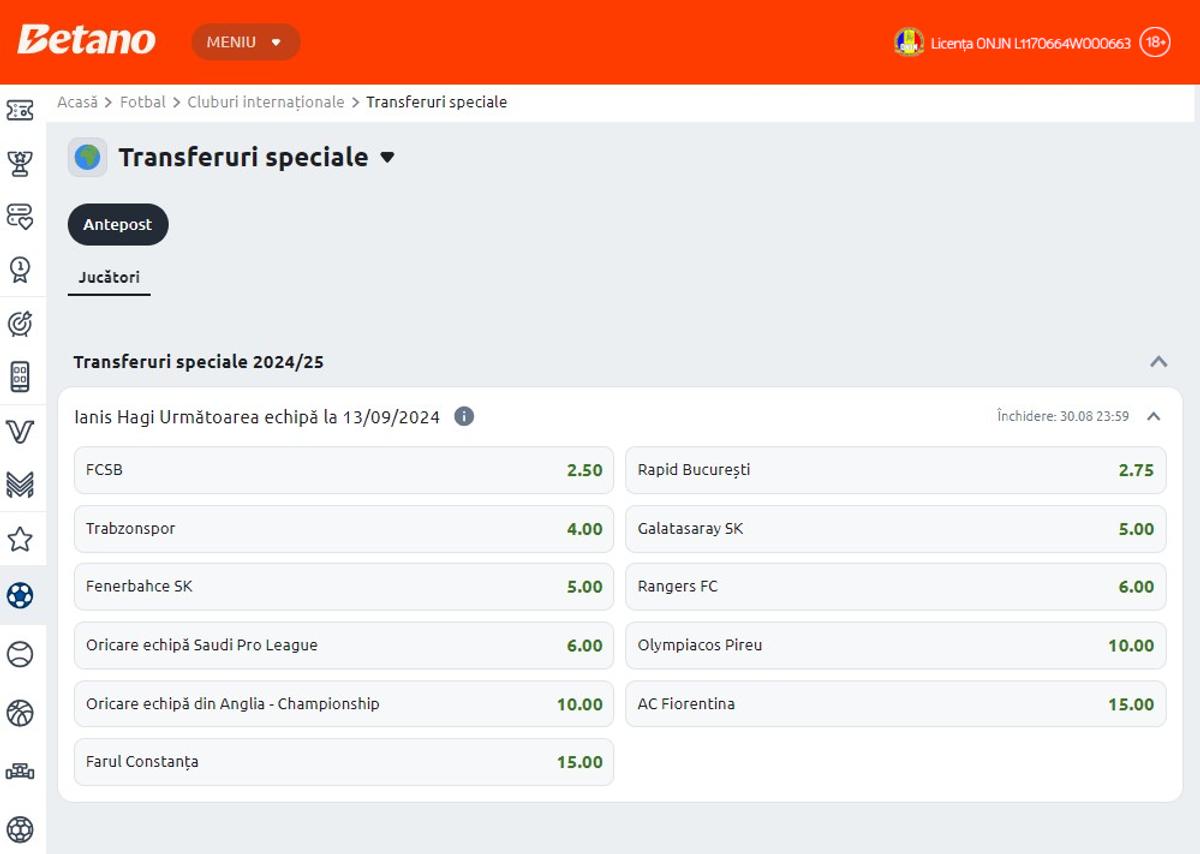This screenshot has width=1200, height=854.
Task: Click the Licența ONJN license number text
Action: (x=1031, y=43)
